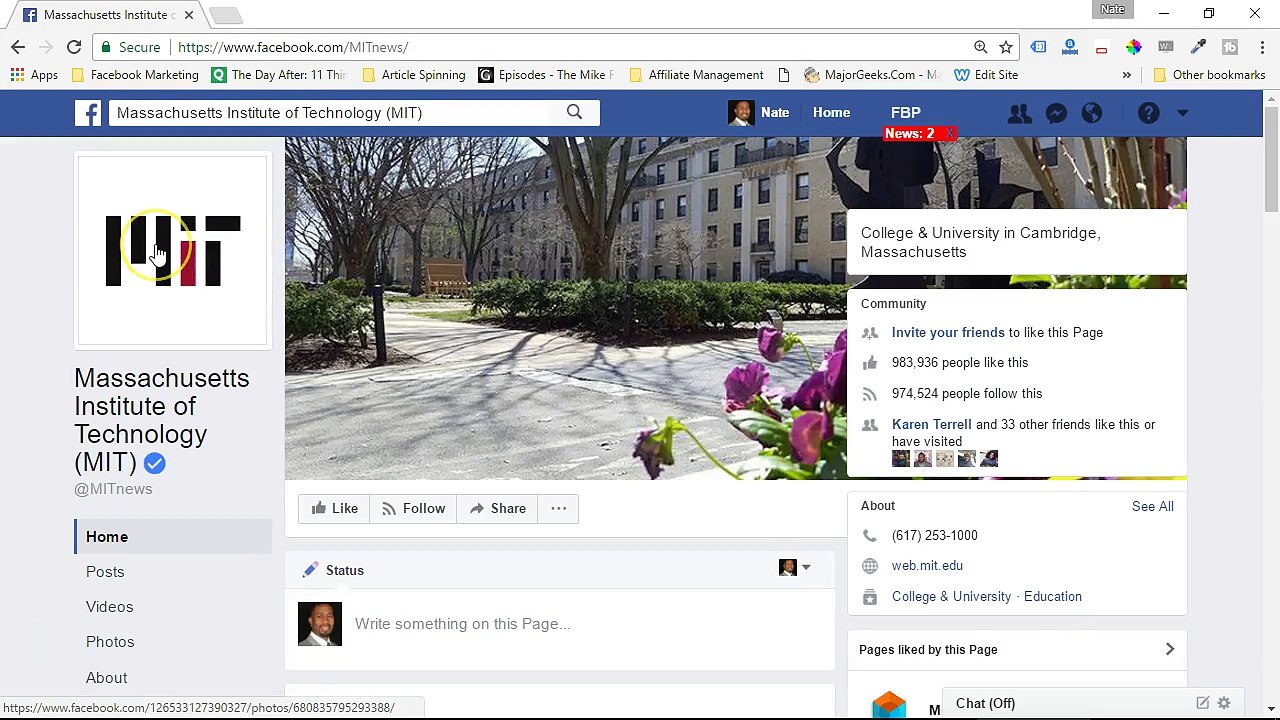The image size is (1280, 720).
Task: Open Chrome menu three dots
Action: coord(1262,47)
